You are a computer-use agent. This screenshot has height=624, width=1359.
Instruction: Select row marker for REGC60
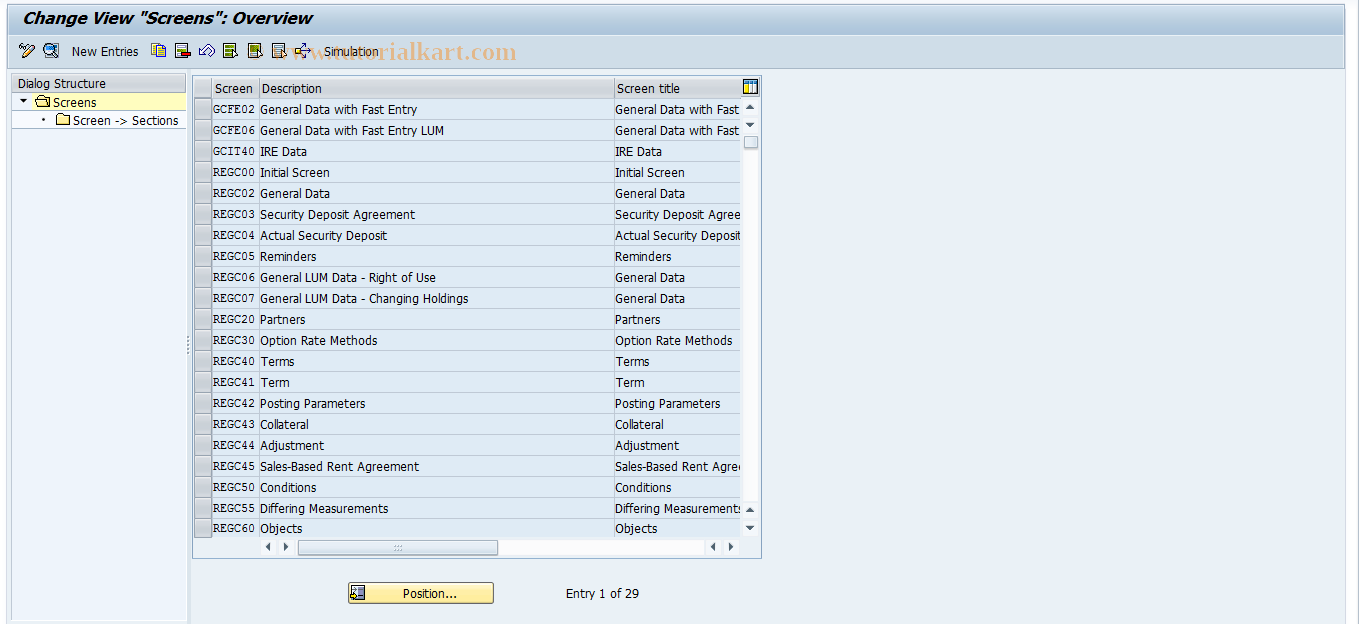[203, 529]
